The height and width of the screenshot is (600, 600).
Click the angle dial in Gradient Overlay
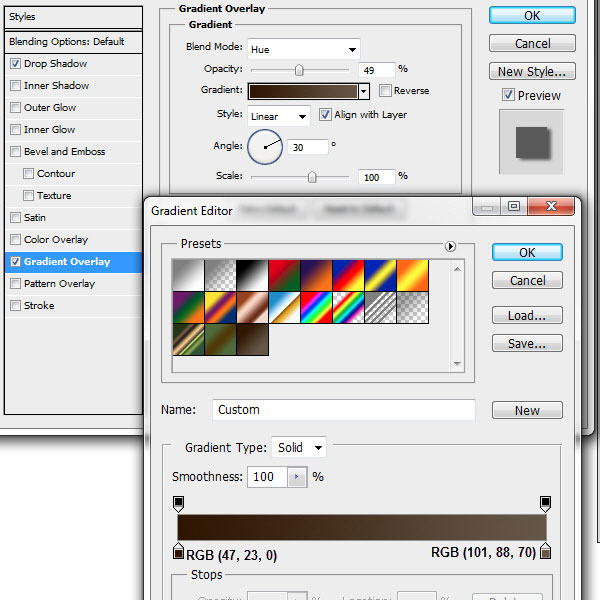coord(265,147)
